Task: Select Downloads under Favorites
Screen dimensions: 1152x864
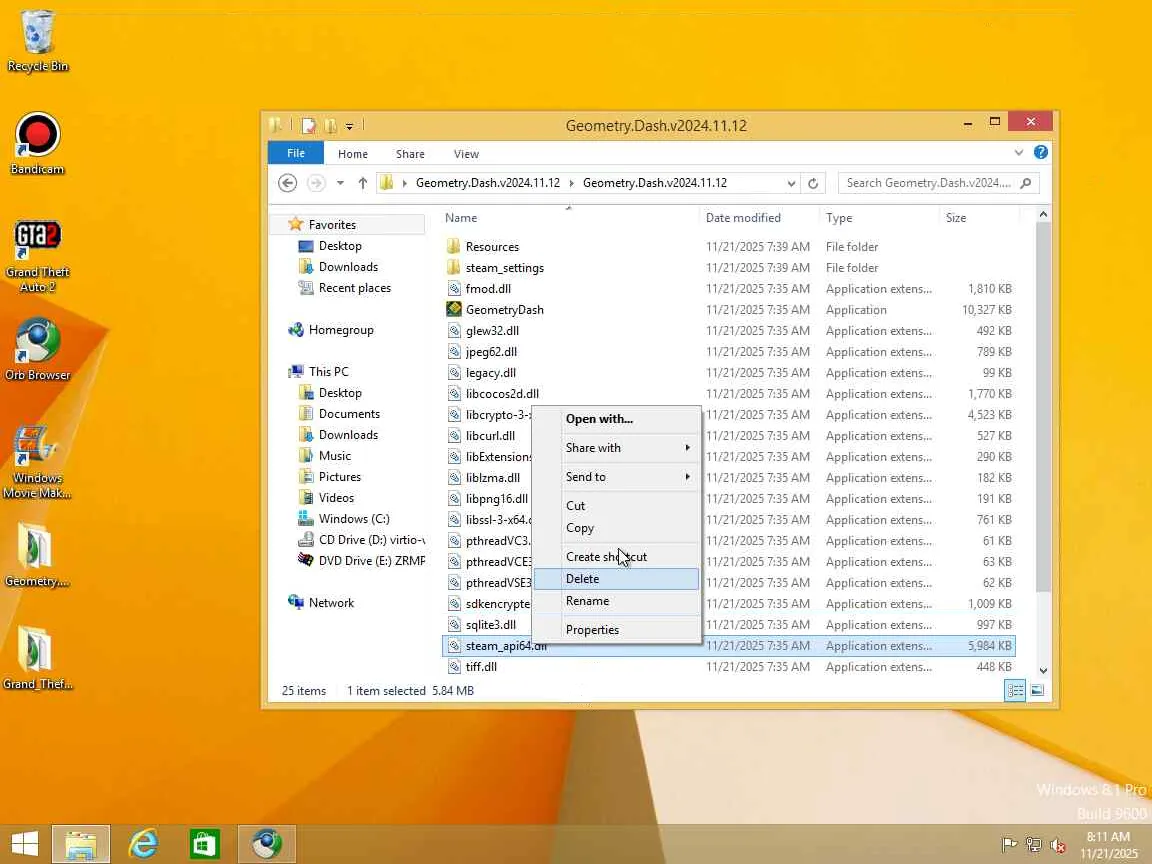Action: pos(348,267)
